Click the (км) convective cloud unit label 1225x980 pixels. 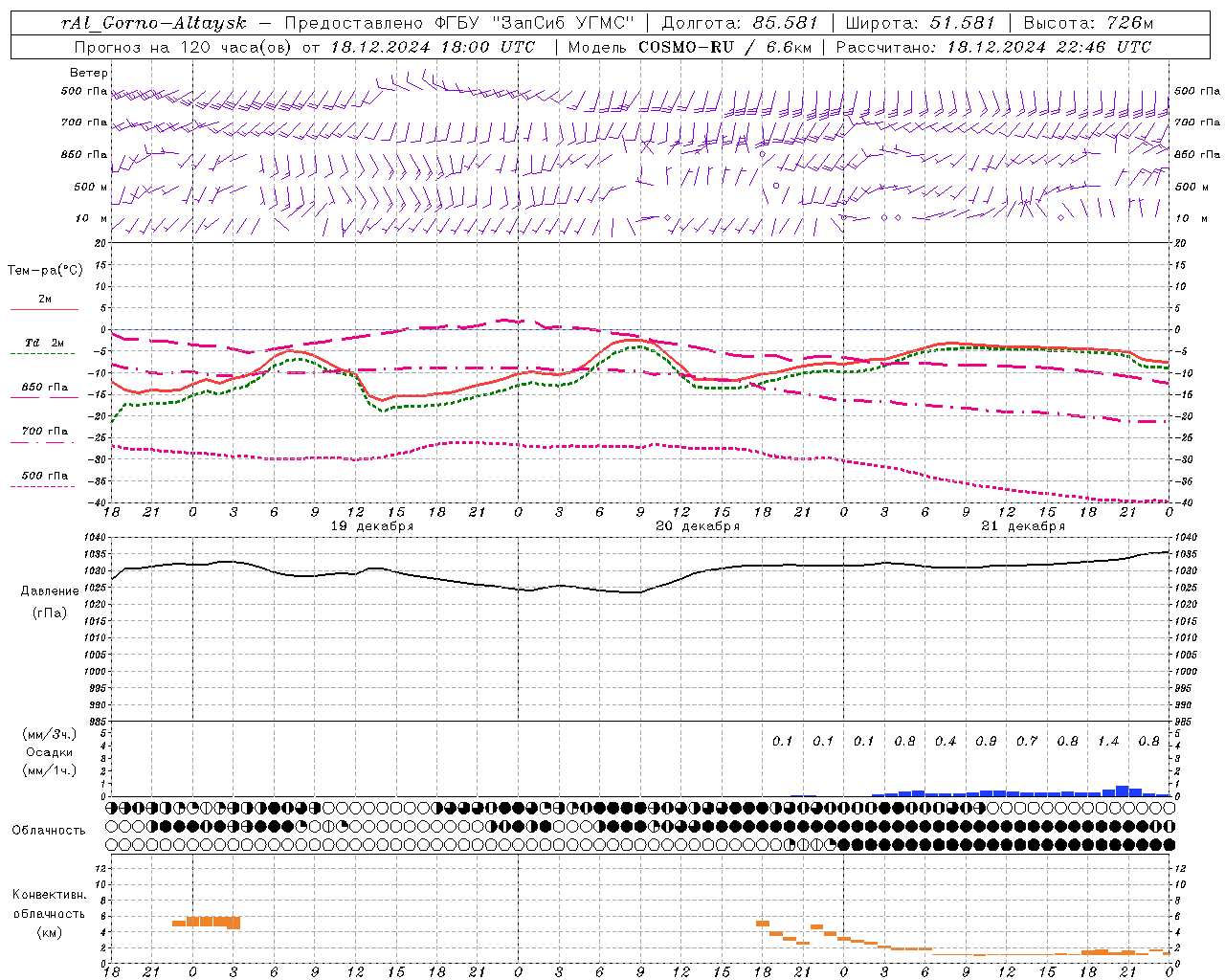pyautogui.click(x=49, y=931)
